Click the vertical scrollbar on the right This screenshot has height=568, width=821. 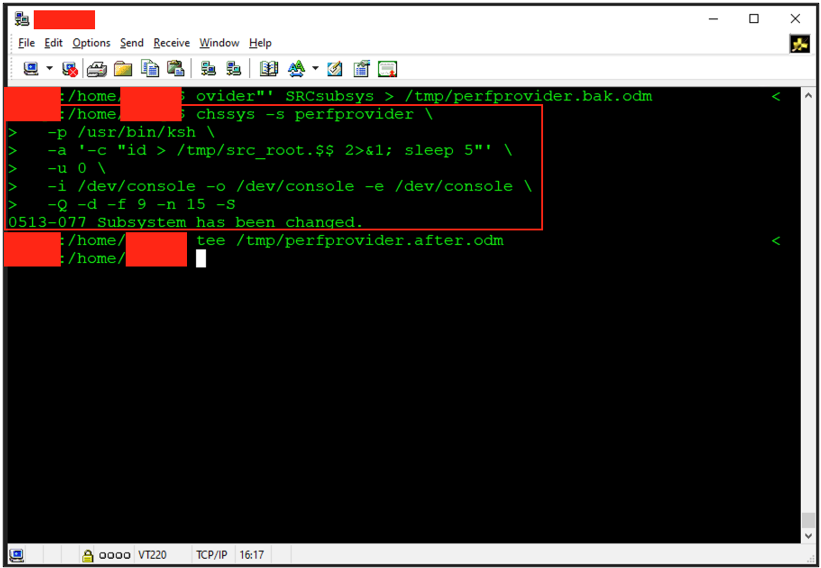(808, 300)
